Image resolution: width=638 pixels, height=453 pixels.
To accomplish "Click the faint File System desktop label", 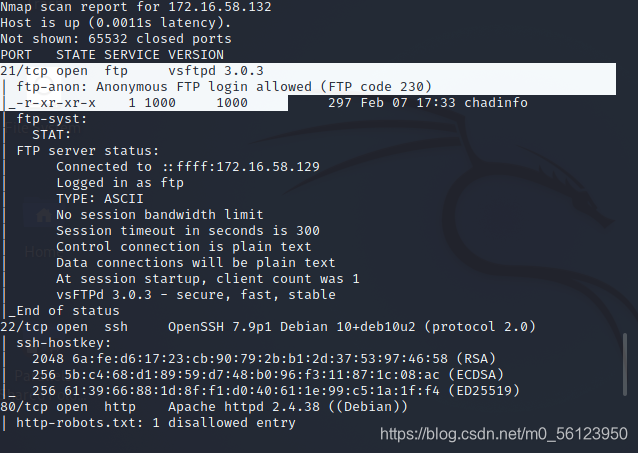I will click(x=43, y=128).
